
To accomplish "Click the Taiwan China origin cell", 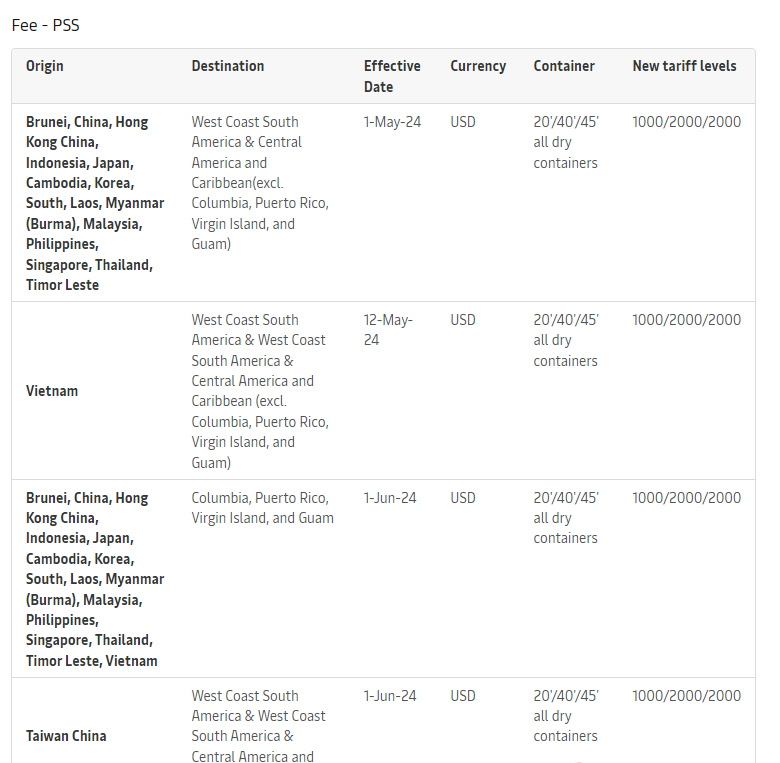I will point(66,736).
